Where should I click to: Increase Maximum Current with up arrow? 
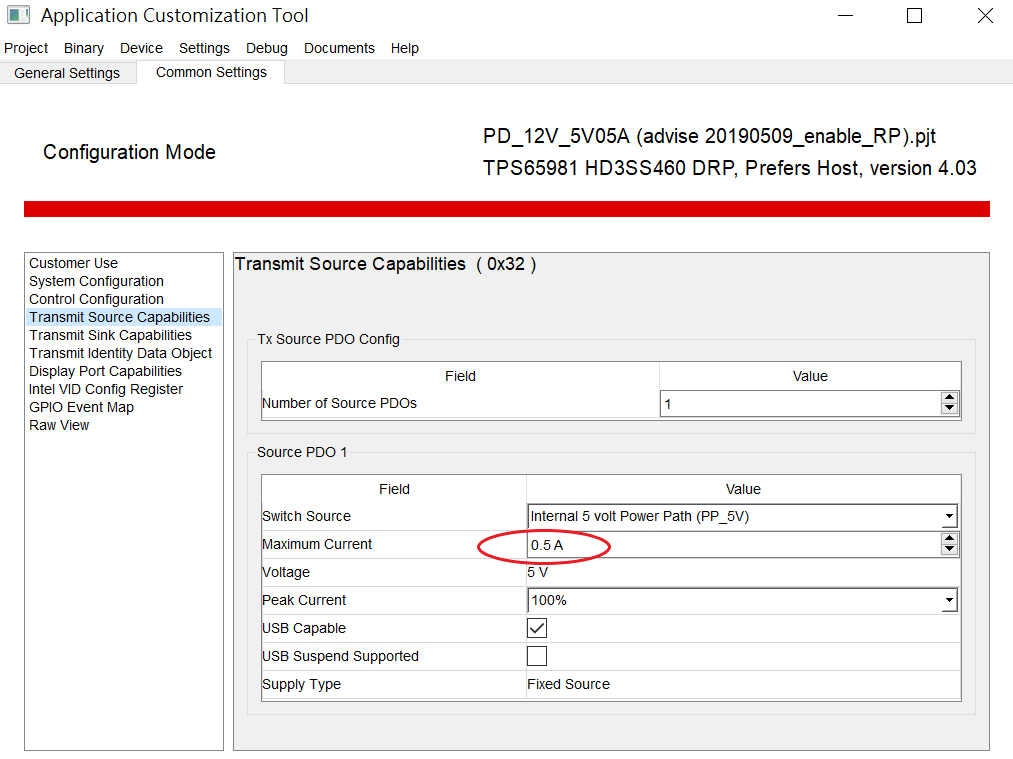949,538
